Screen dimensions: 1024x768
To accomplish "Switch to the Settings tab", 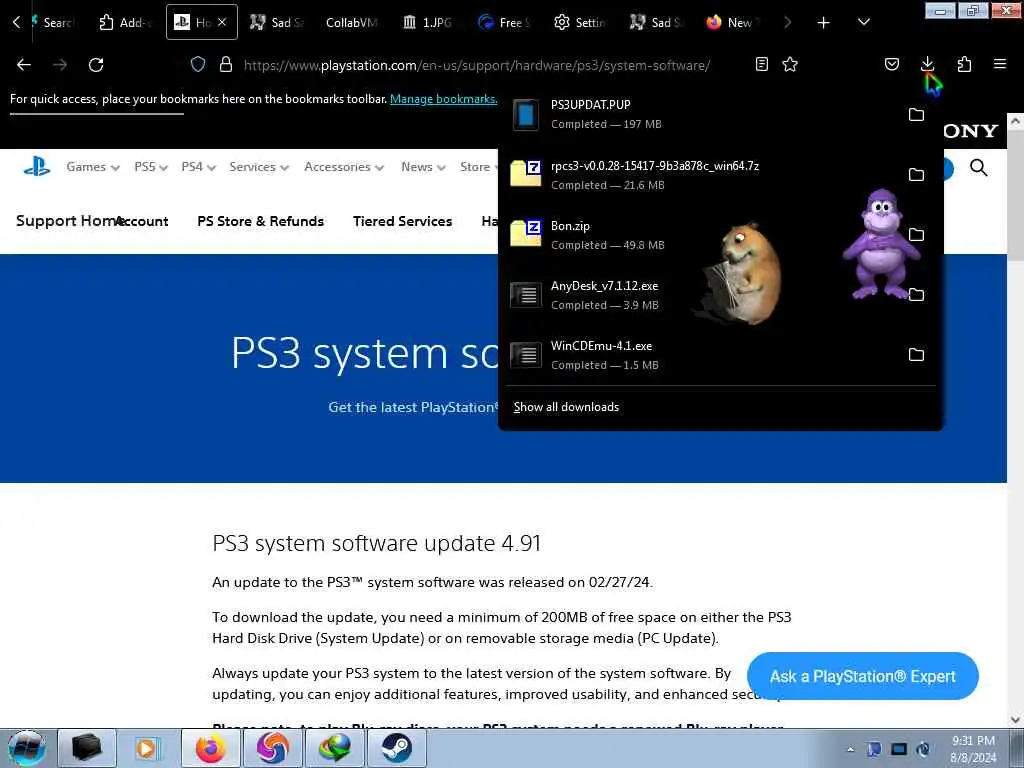I will tap(580, 23).
